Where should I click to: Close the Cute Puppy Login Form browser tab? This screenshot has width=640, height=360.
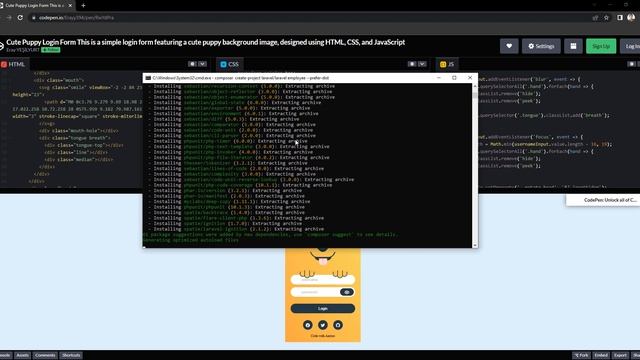[70, 6]
